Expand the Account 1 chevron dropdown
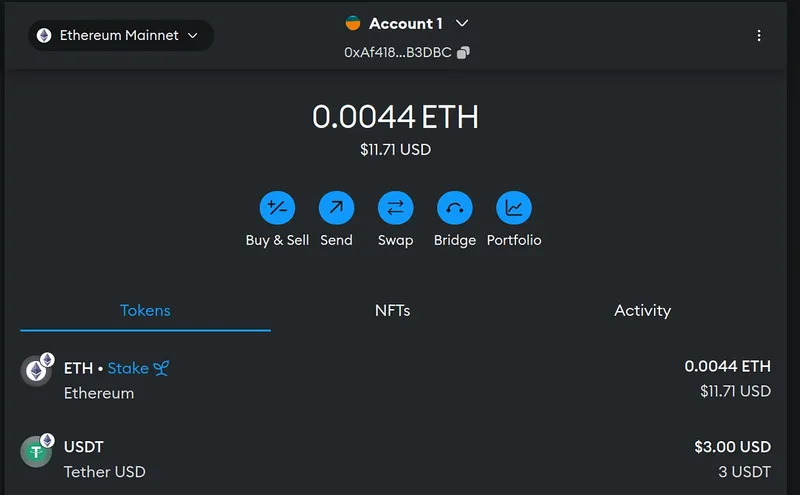 coord(461,23)
